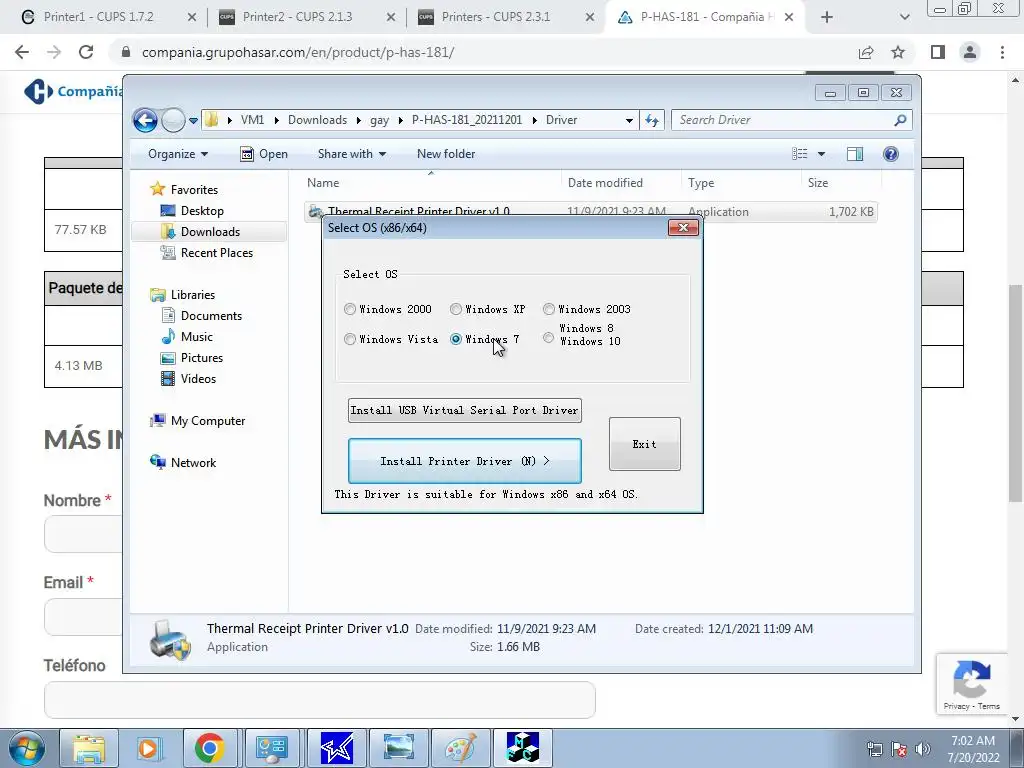The height and width of the screenshot is (768, 1024).
Task: Open Explorer help icon
Action: pos(891,154)
